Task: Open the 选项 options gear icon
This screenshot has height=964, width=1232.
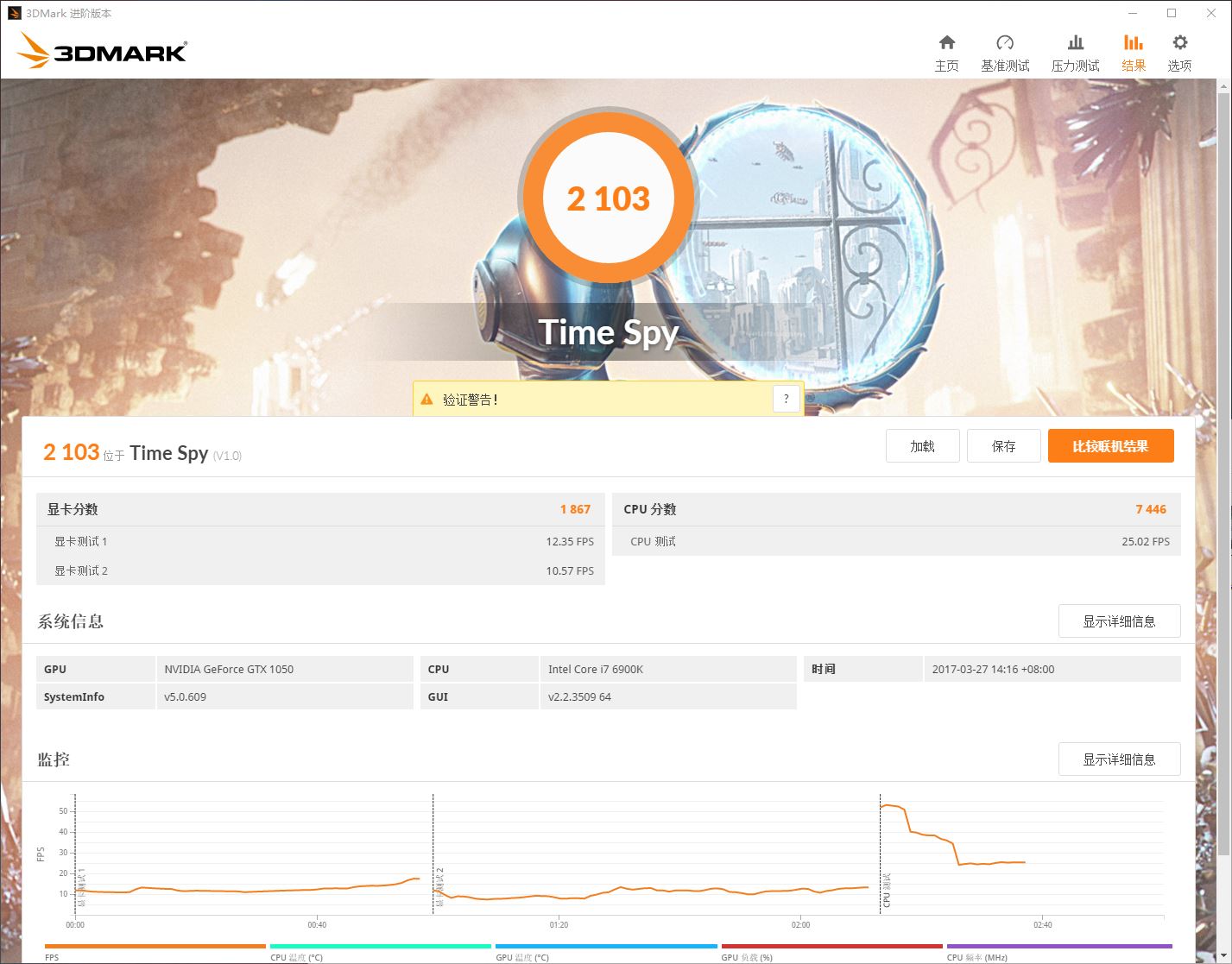Action: 1180,43
